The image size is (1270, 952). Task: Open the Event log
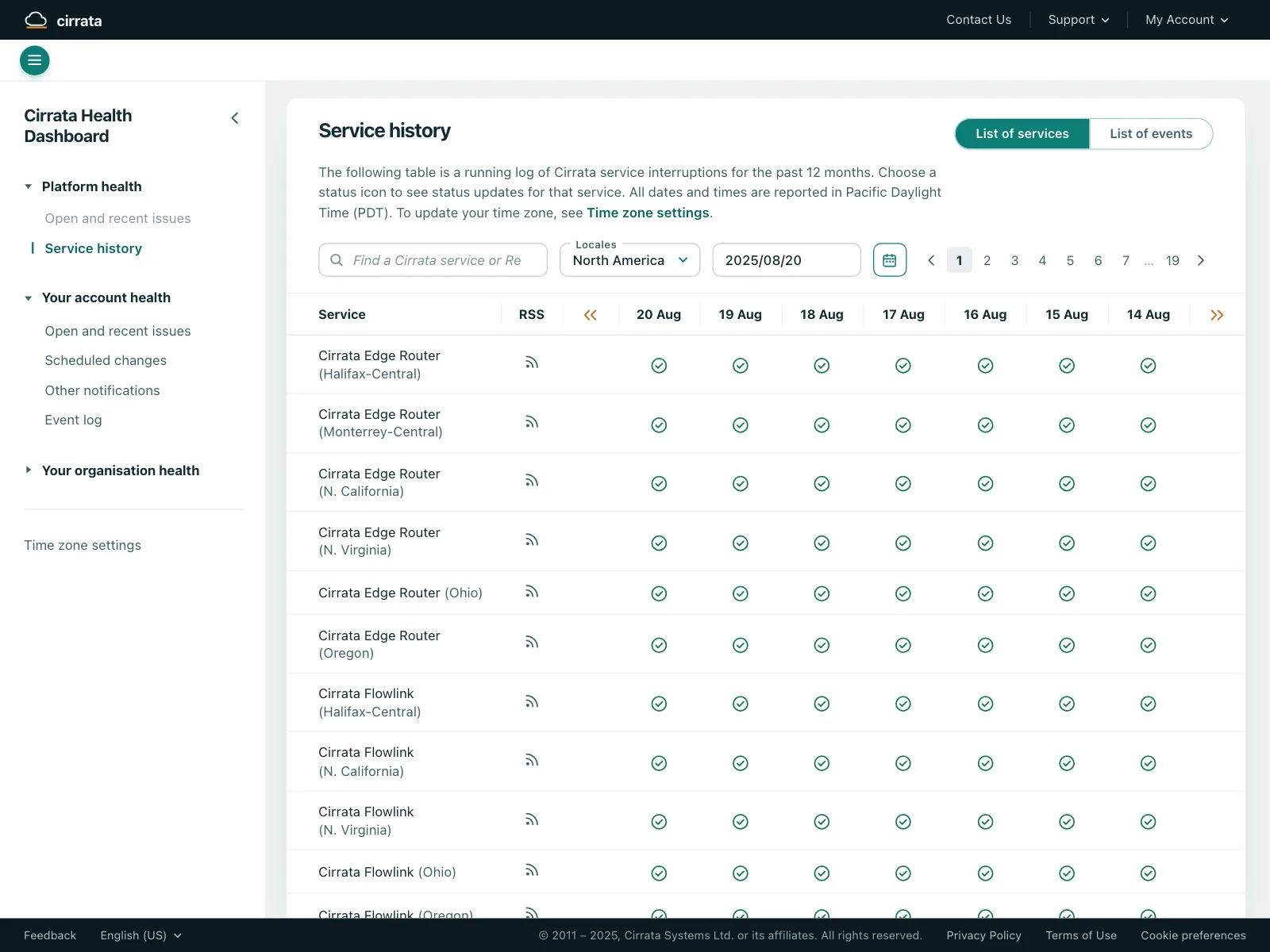pos(73,420)
